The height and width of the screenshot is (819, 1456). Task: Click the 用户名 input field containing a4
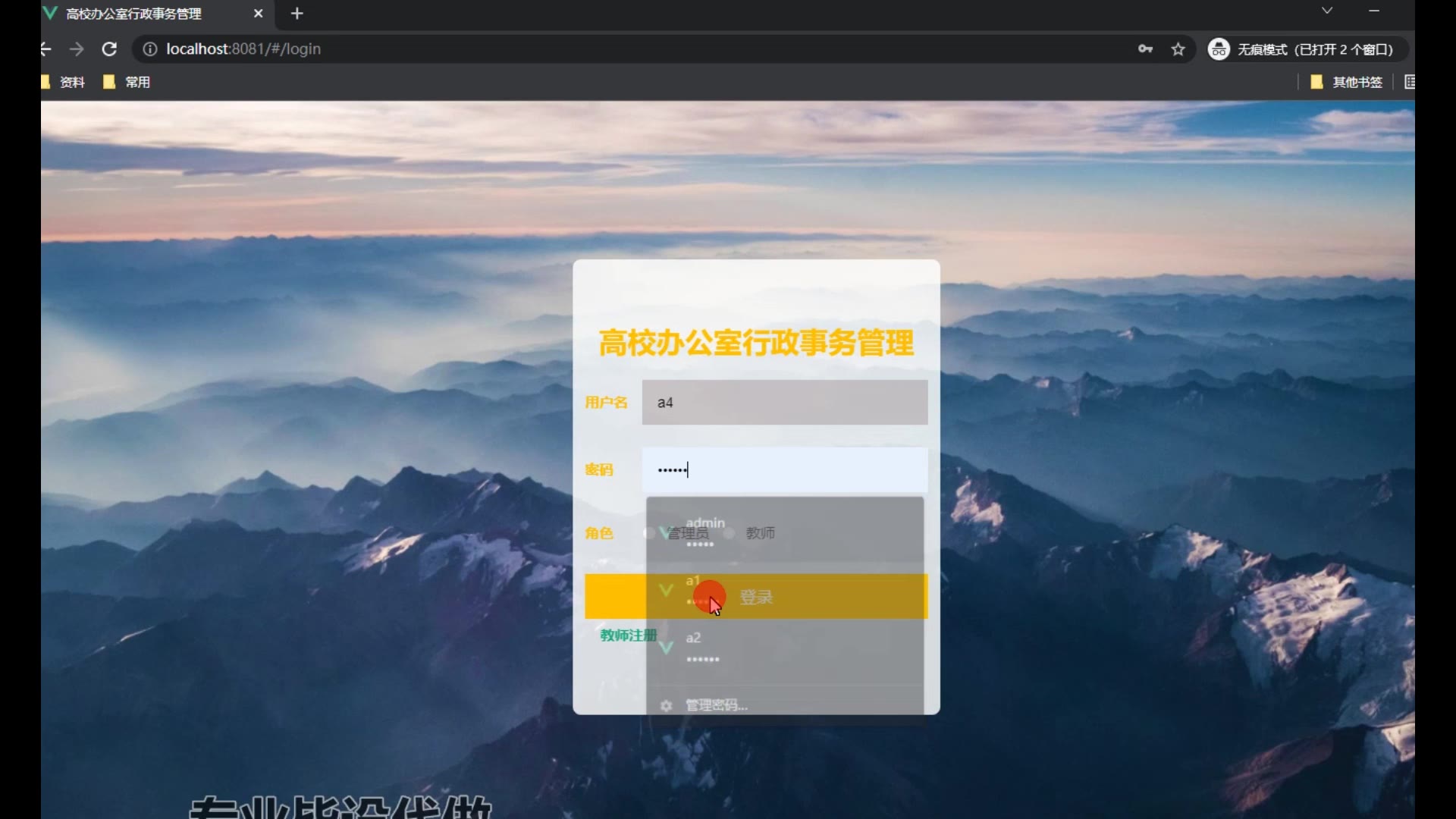[784, 403]
